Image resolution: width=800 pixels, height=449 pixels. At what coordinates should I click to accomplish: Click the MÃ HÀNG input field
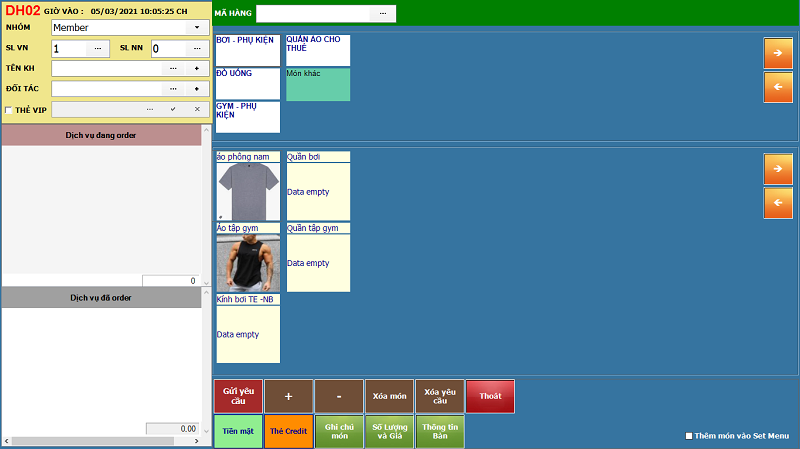coord(313,14)
